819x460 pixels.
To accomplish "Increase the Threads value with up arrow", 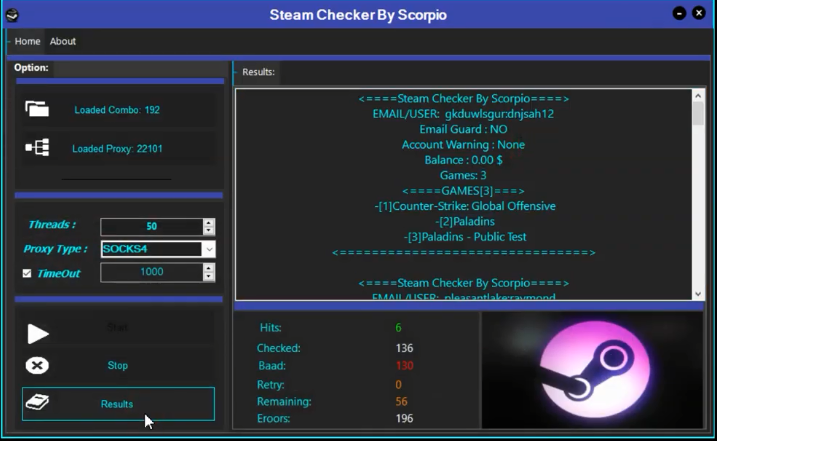I will pyautogui.click(x=208, y=222).
